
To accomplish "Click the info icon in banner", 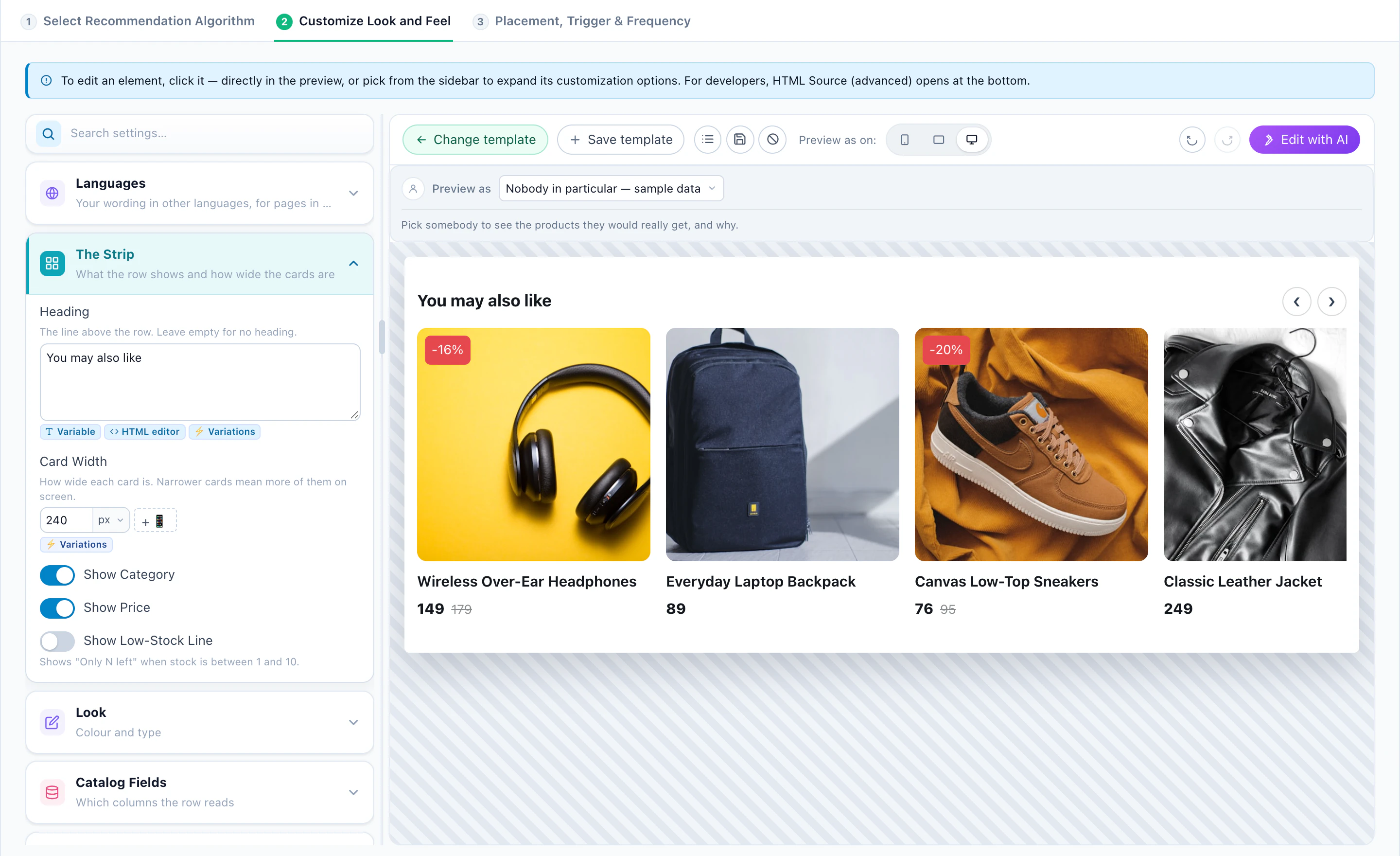I will point(47,81).
